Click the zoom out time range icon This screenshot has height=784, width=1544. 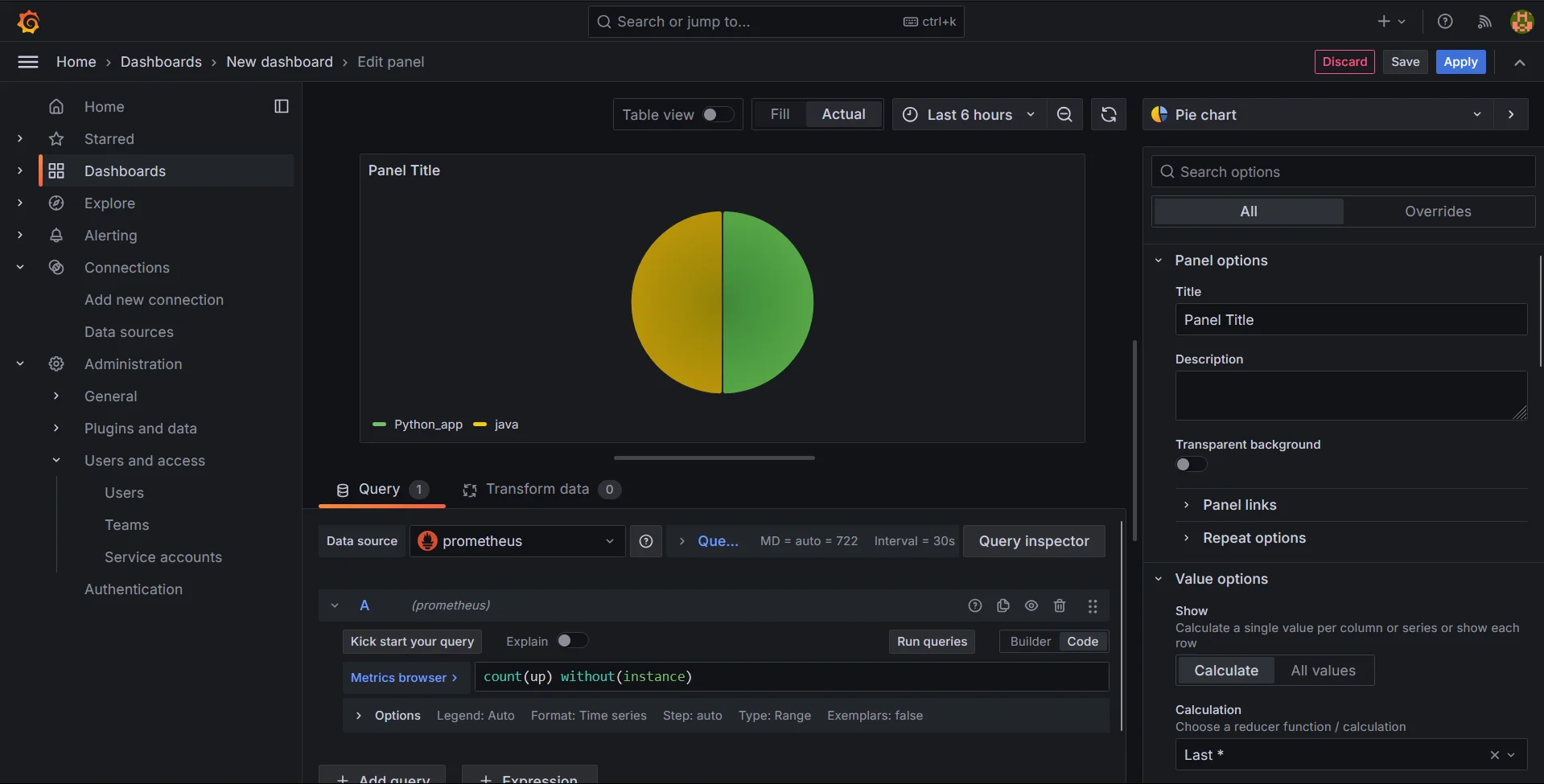tap(1064, 115)
